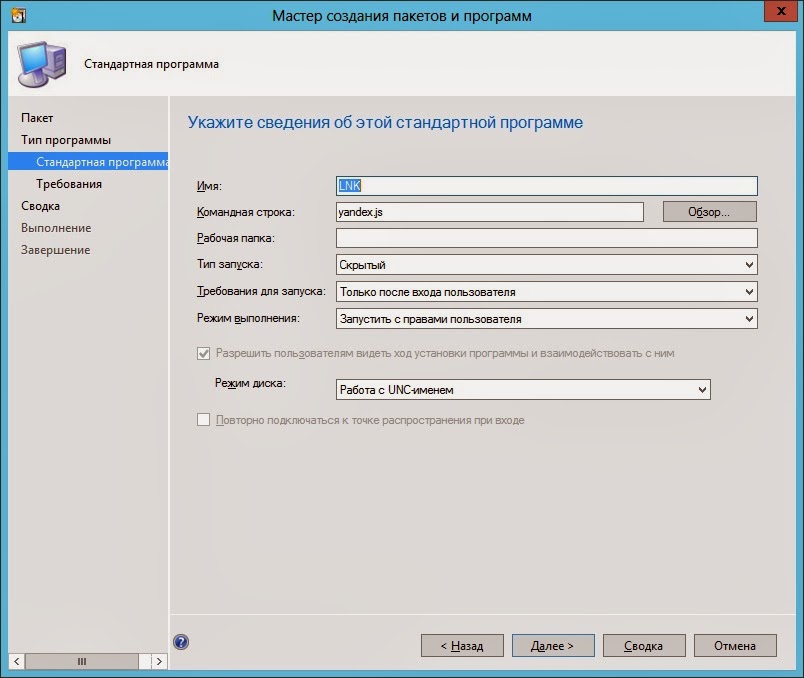Screen dimensions: 804x678
Task: Go back with the Назад button
Action: click(462, 646)
